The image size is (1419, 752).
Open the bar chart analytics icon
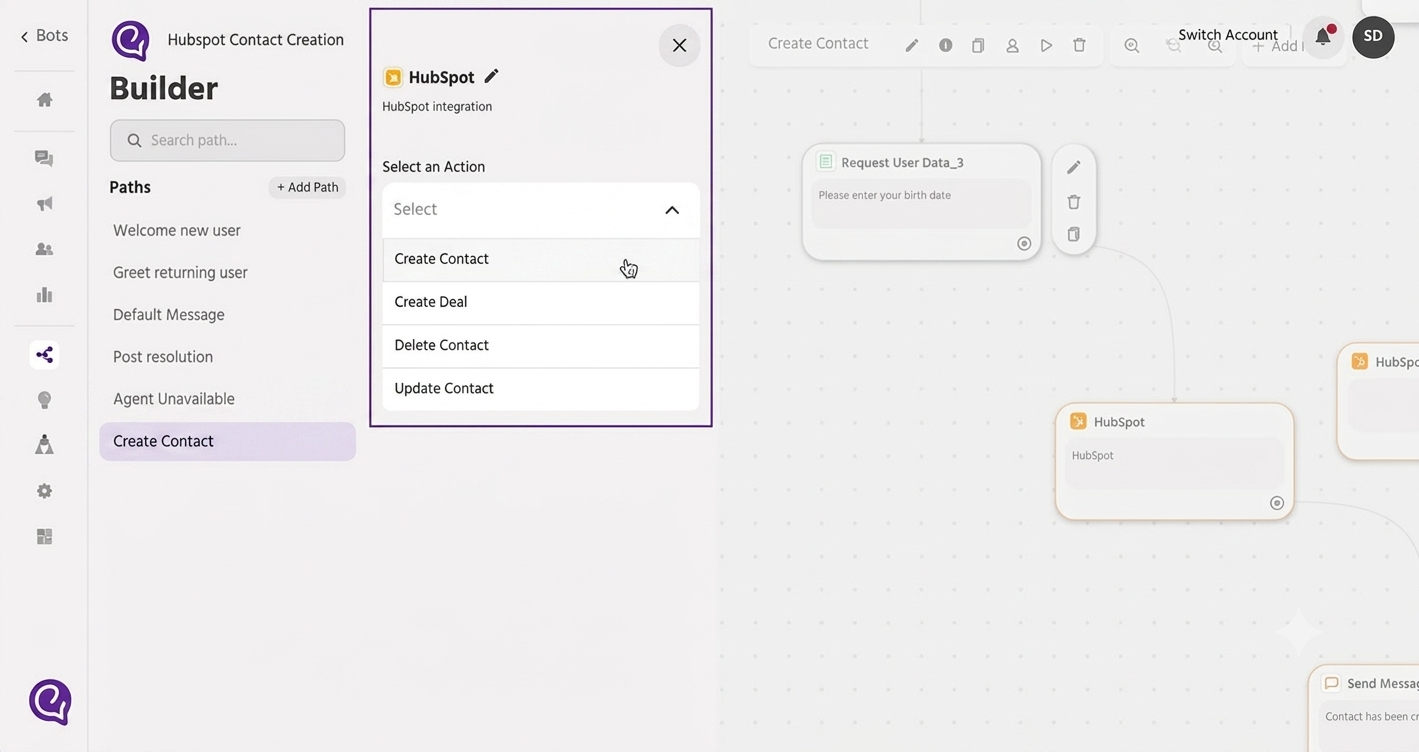pyautogui.click(x=44, y=295)
